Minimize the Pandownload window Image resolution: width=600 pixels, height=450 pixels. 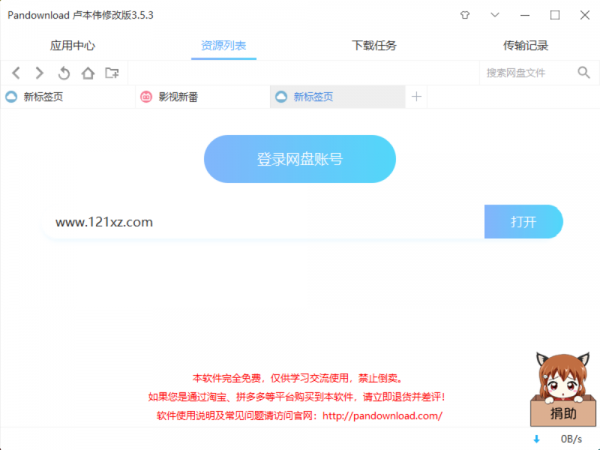[x=525, y=15]
